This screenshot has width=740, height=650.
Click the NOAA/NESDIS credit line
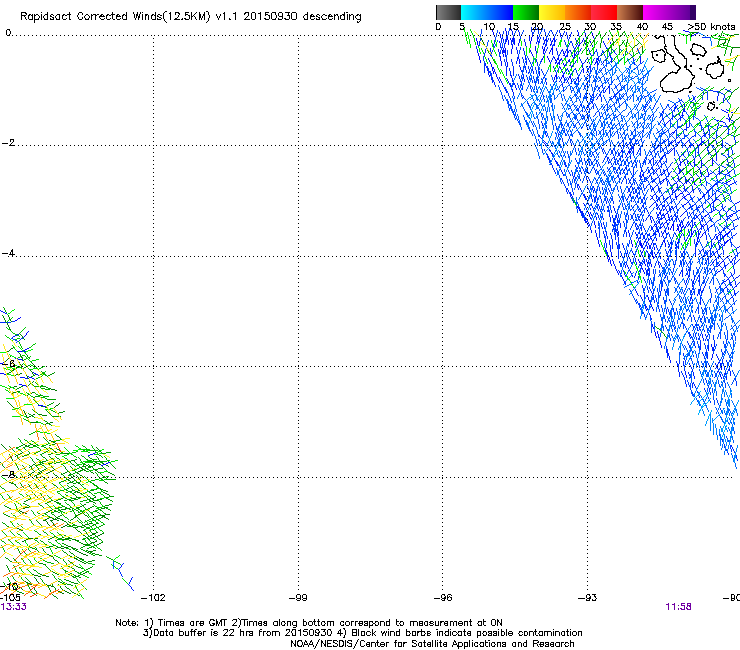coord(432,644)
